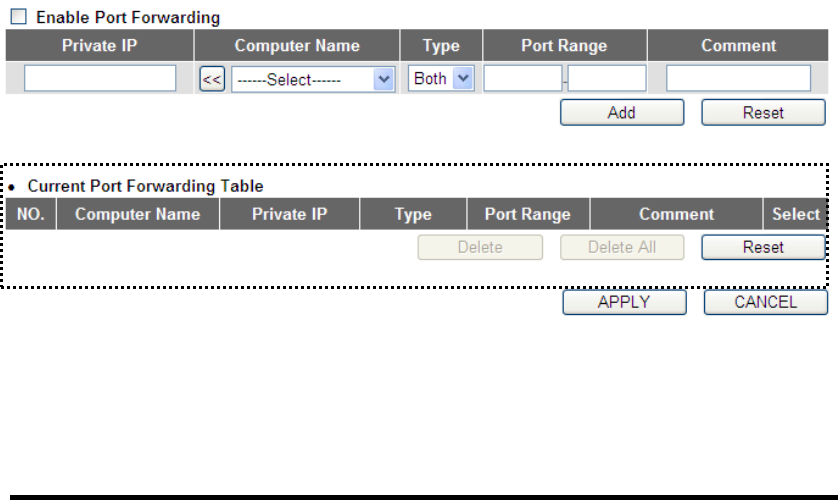This screenshot has height=500, width=838.
Task: Click Reset in Current Port Forwarding Table
Action: 763,247
